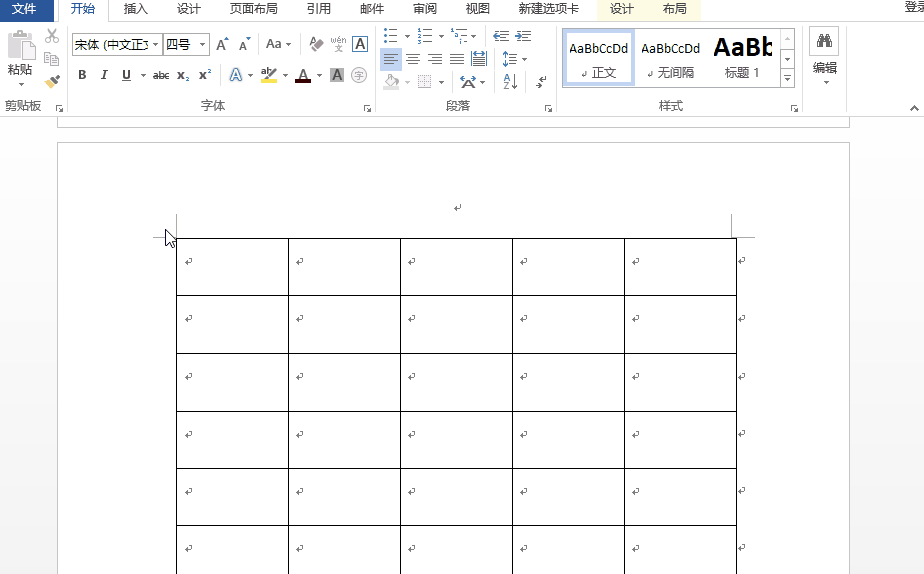Increase font size with grow font icon
The image size is (924, 574).
(x=222, y=44)
